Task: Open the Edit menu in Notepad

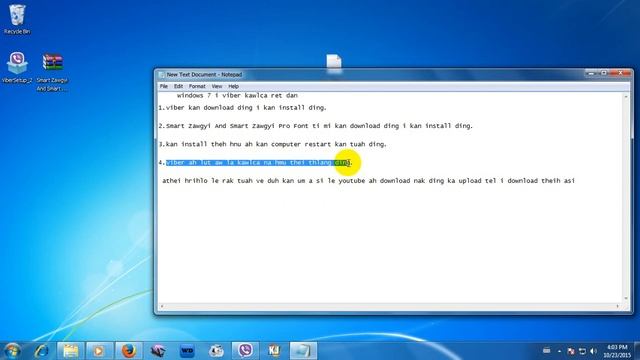Action: (x=178, y=87)
